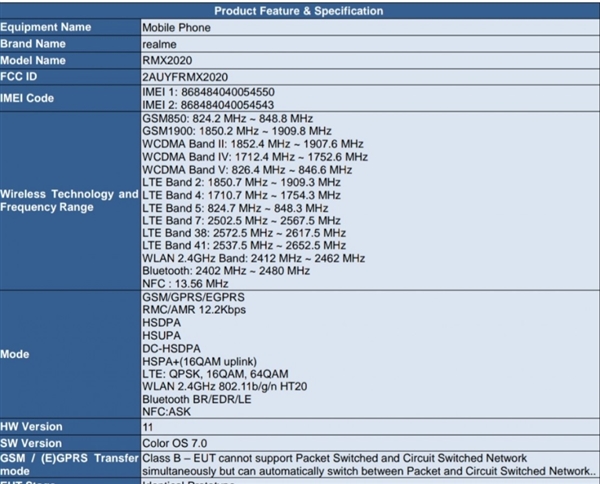Select the '2AUYFRMX2020' FCC ID value
The image size is (600, 484).
tap(185, 77)
